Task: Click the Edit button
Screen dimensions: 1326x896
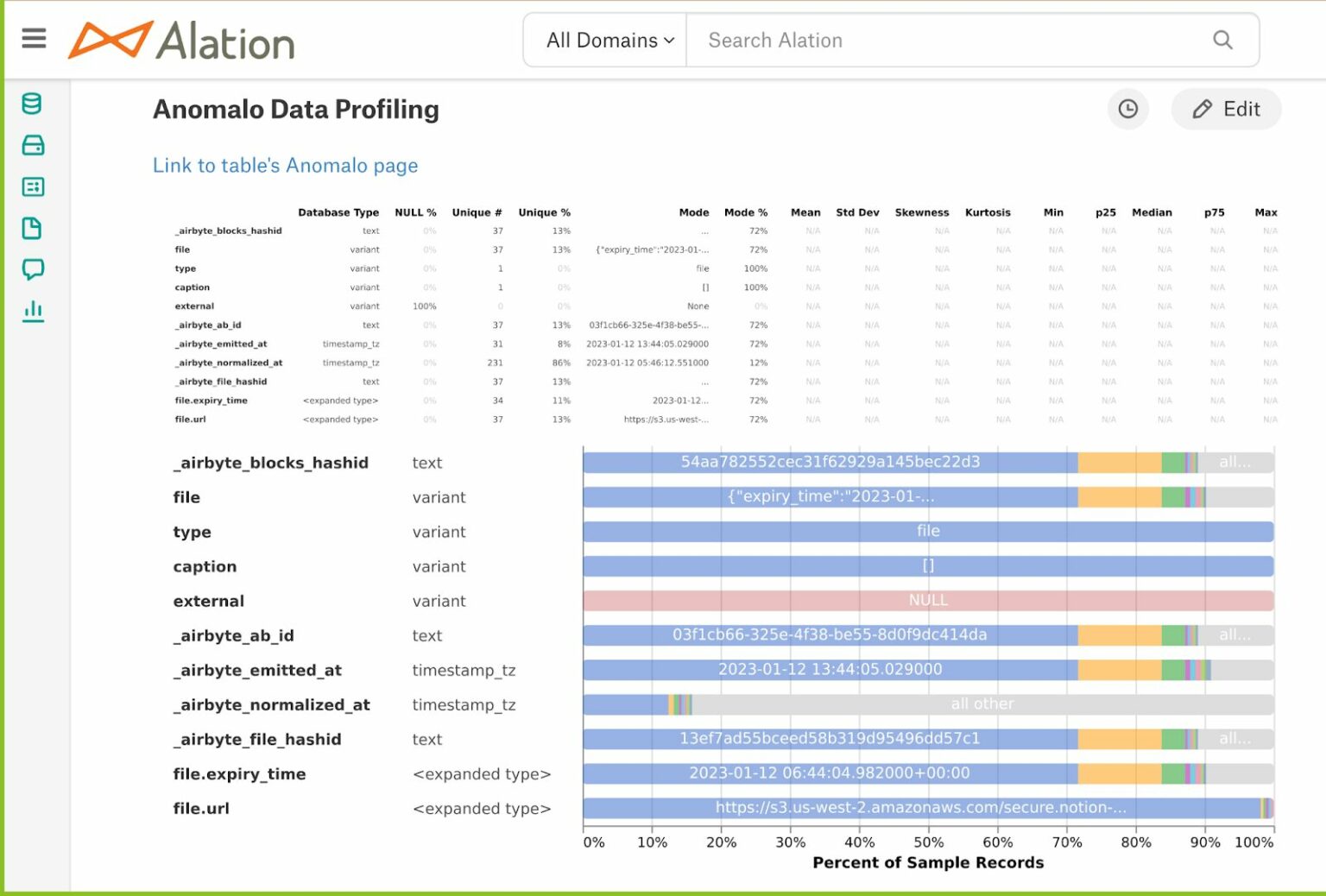Action: point(1226,109)
